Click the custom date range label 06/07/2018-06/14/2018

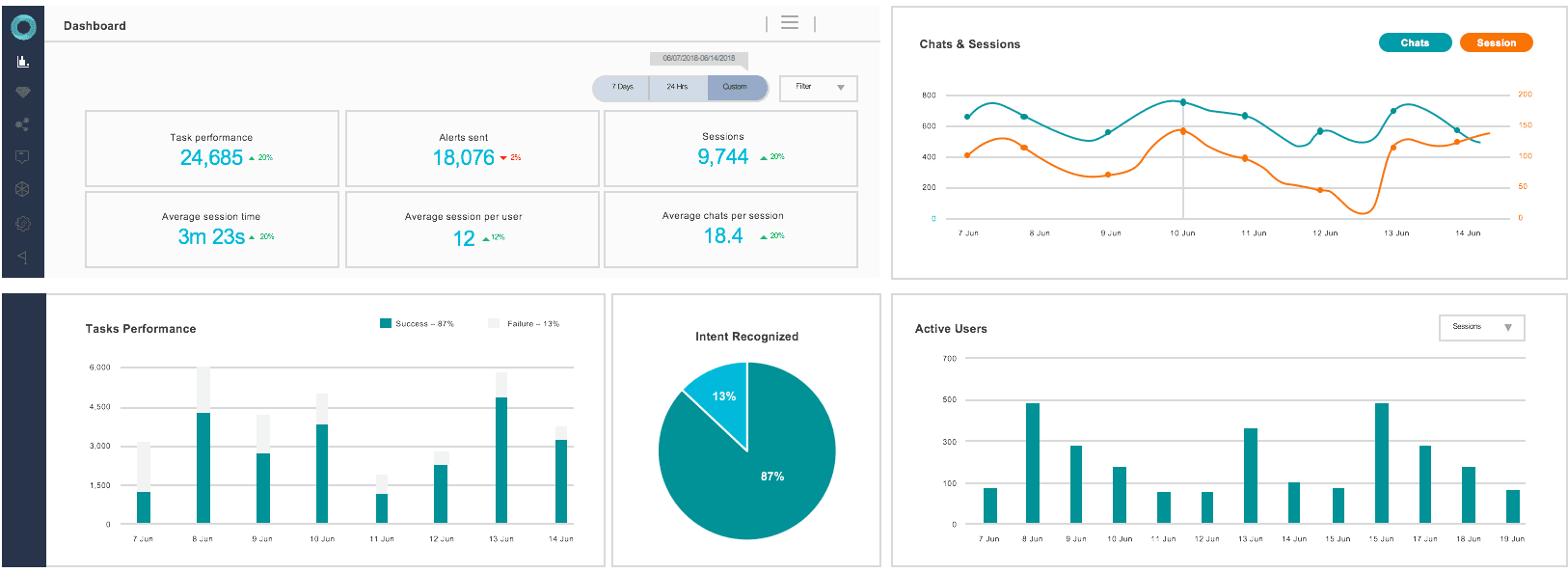pyautogui.click(x=698, y=58)
